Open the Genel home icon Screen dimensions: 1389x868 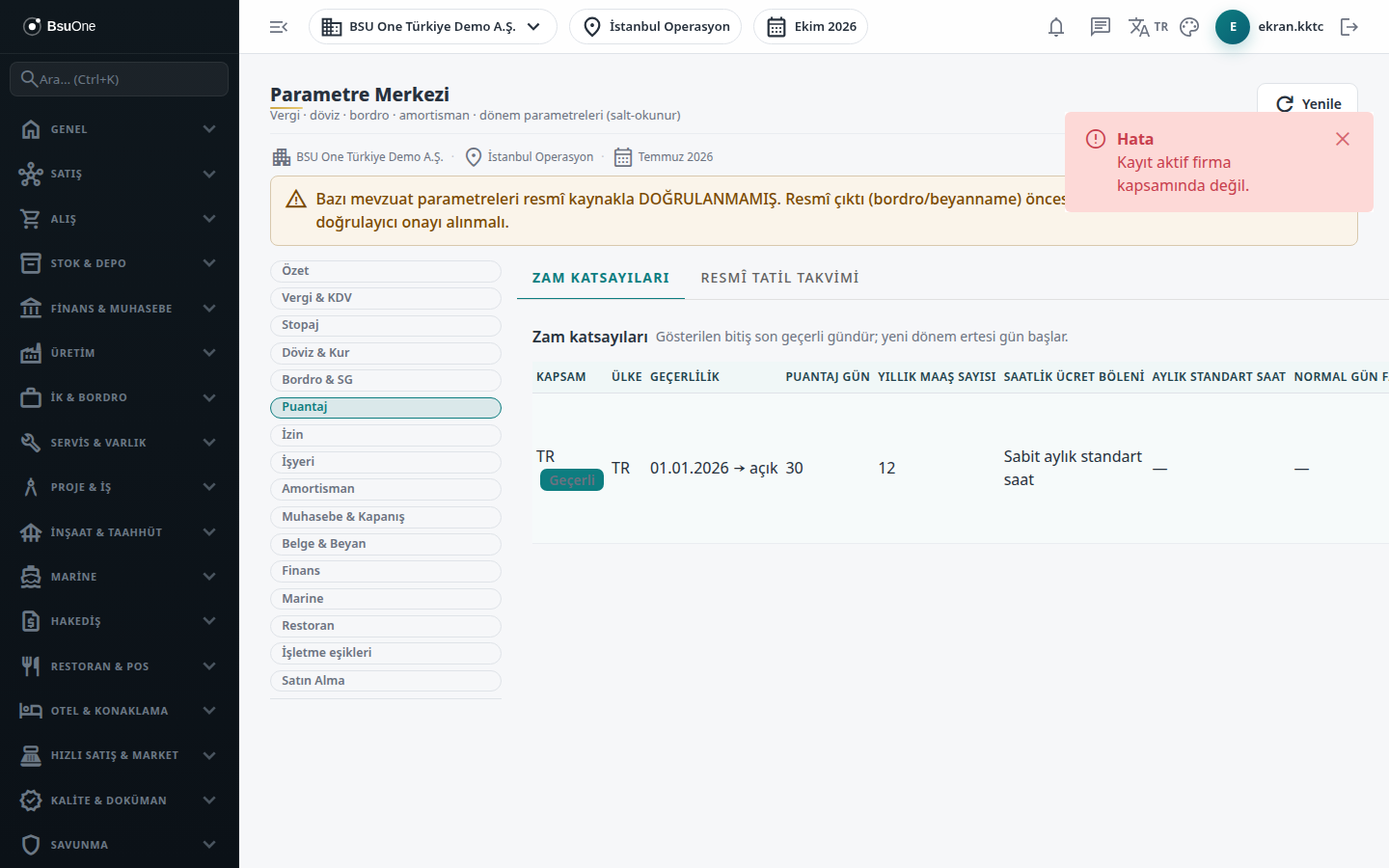pyautogui.click(x=31, y=129)
